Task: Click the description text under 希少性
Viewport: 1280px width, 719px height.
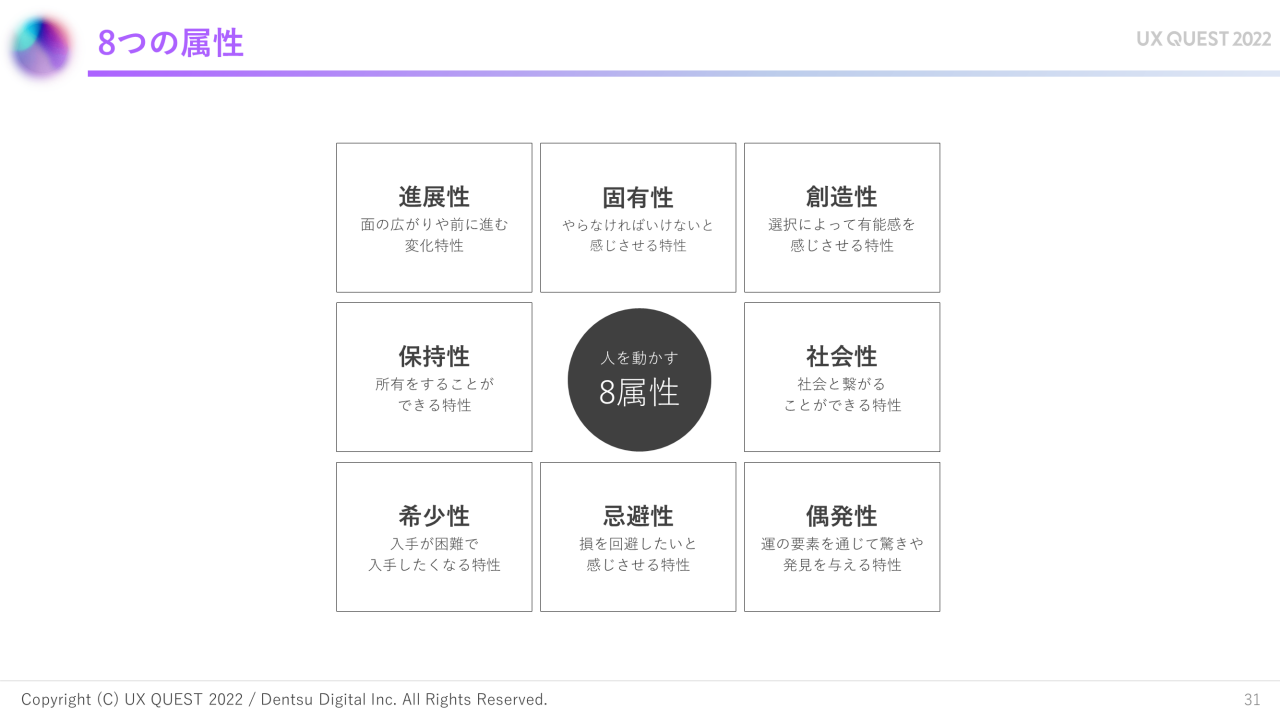Action: (x=434, y=555)
